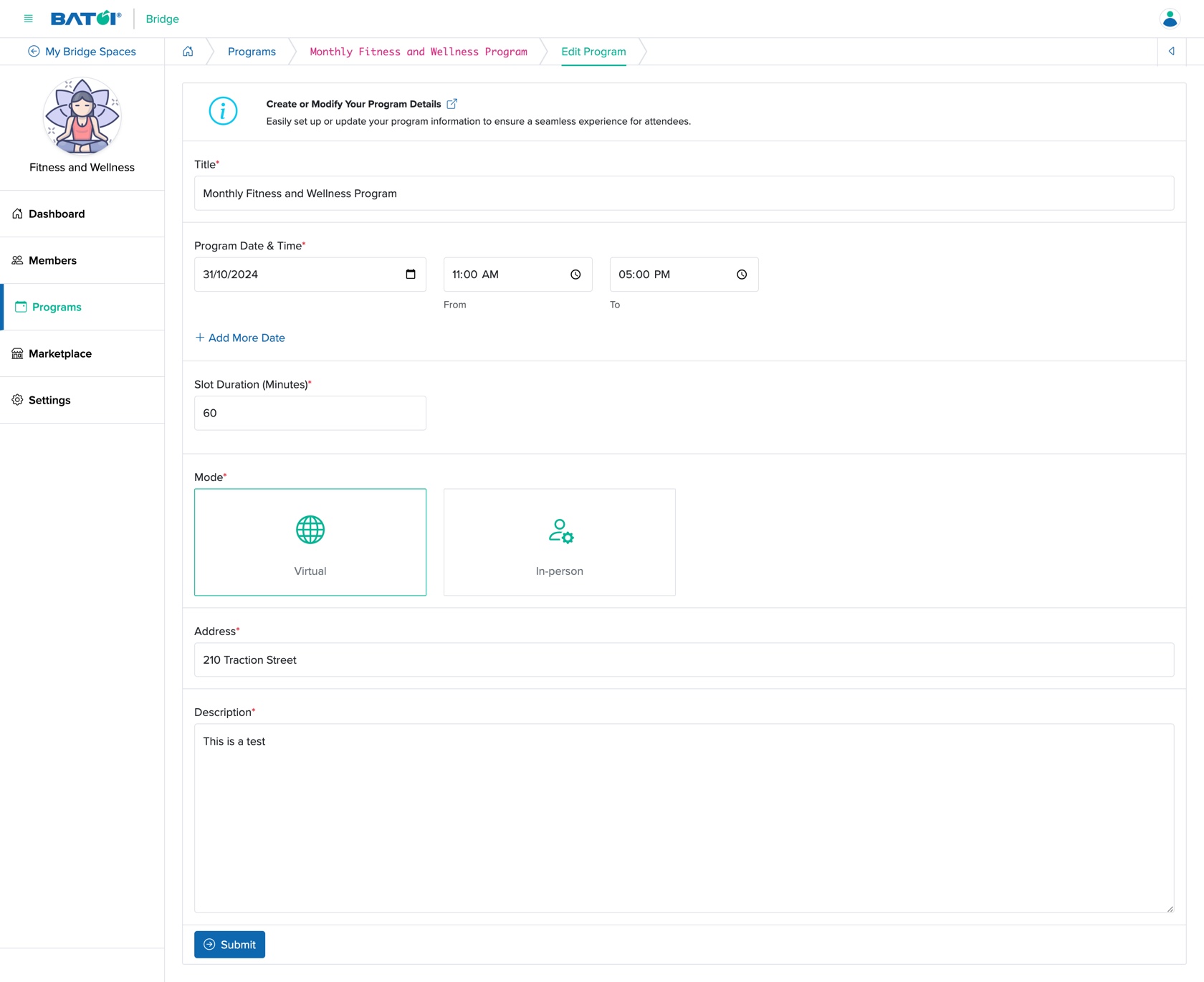
Task: Focus the Slot Duration field
Action: pyautogui.click(x=310, y=413)
